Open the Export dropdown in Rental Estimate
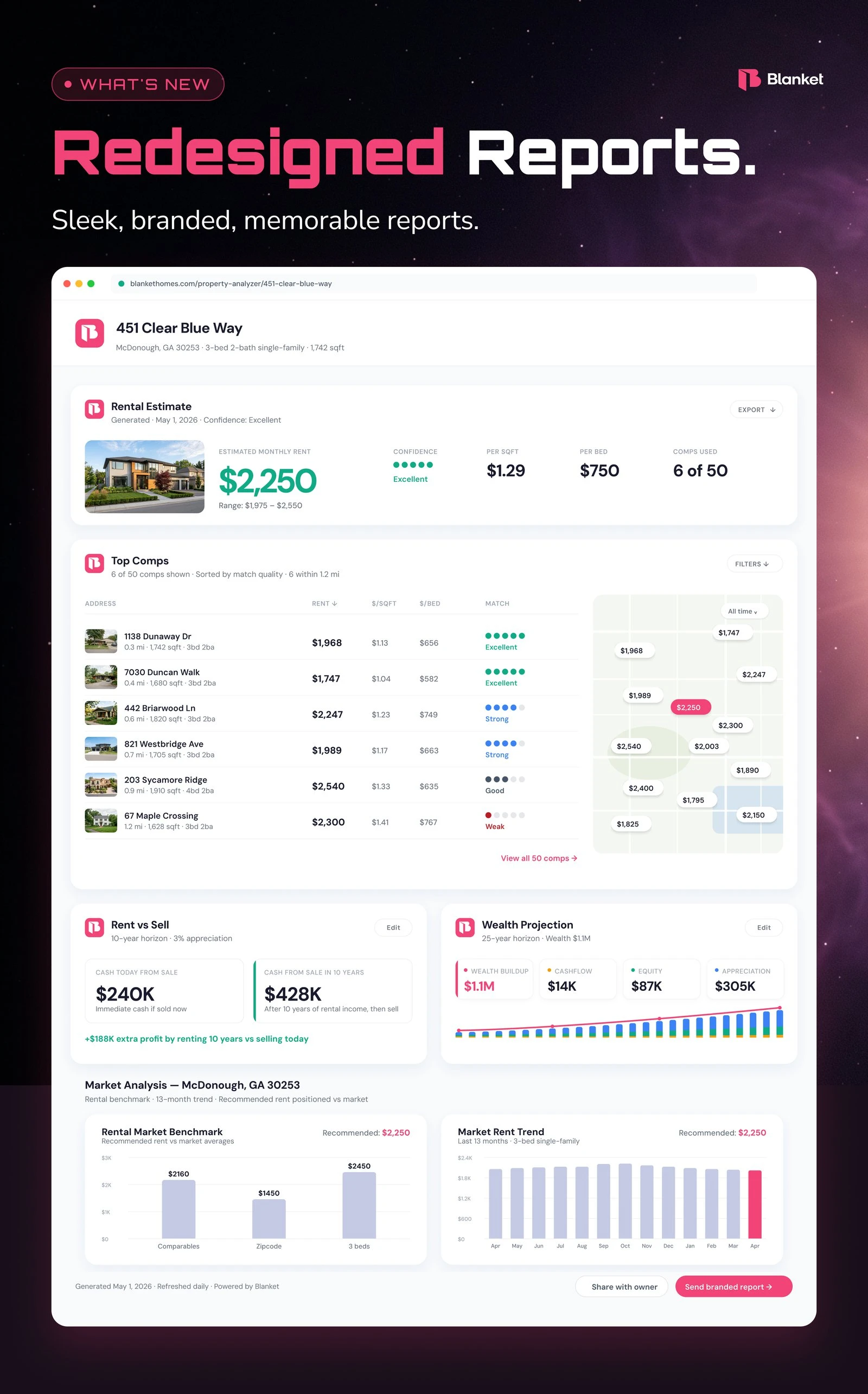Image resolution: width=868 pixels, height=1394 pixels. click(x=756, y=409)
